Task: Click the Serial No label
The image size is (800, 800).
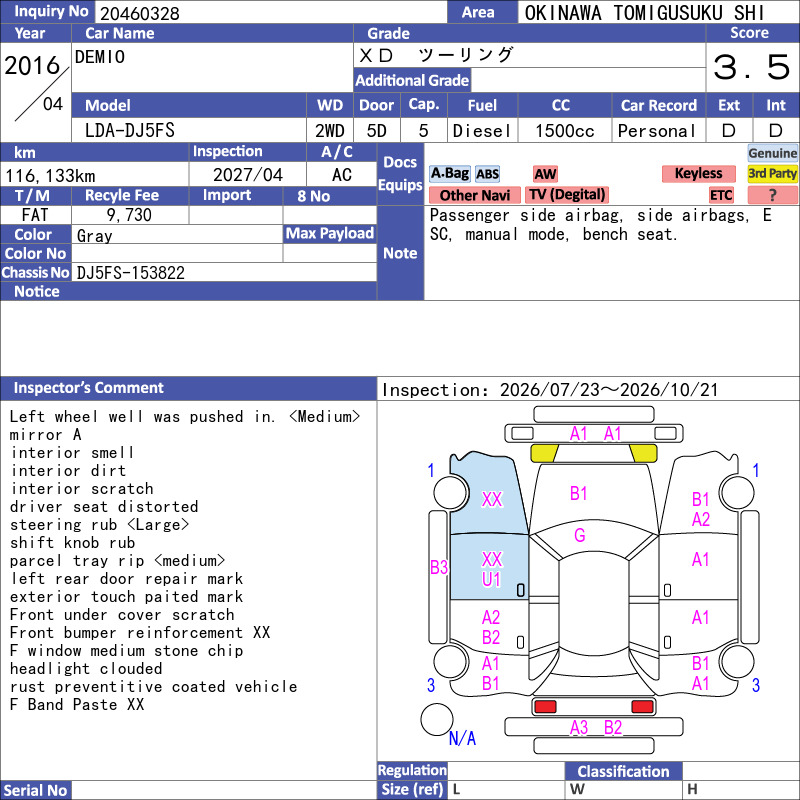Action: coord(36,790)
